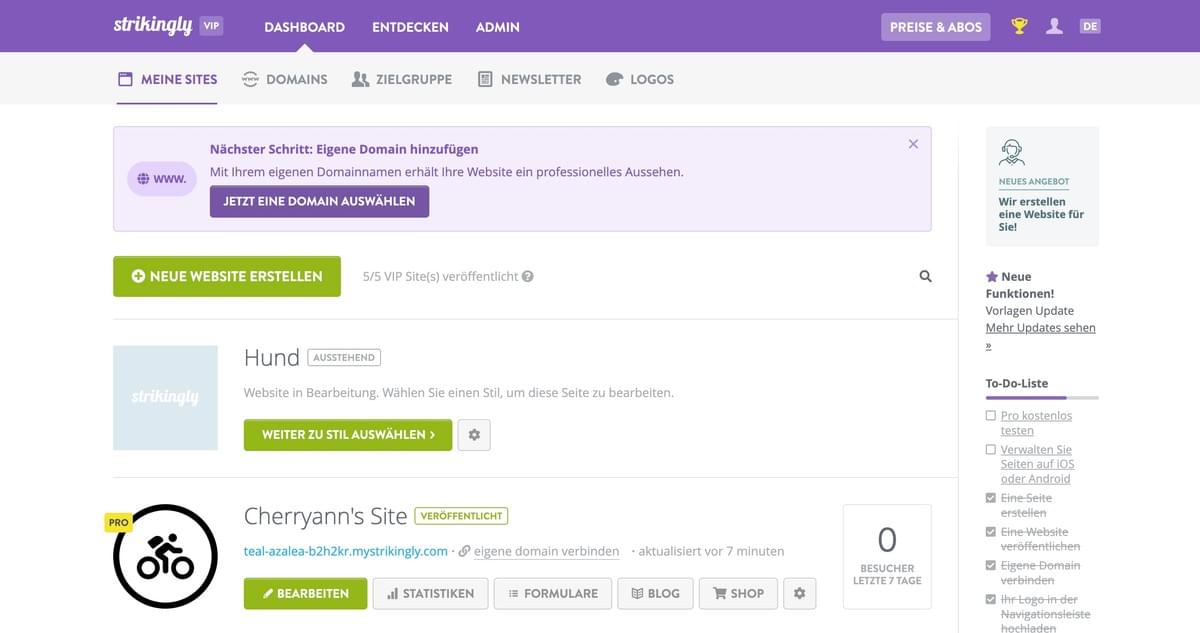Click the To-Do-Liste progress bar
Screen dimensions: 1200x633
1042,398
